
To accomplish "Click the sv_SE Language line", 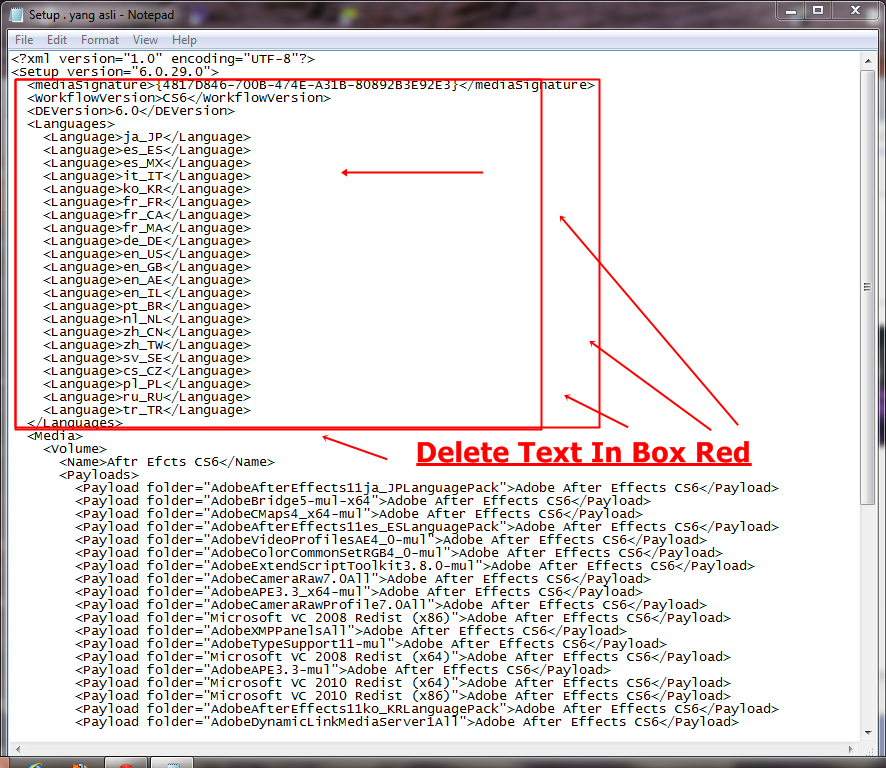I will click(x=146, y=358).
